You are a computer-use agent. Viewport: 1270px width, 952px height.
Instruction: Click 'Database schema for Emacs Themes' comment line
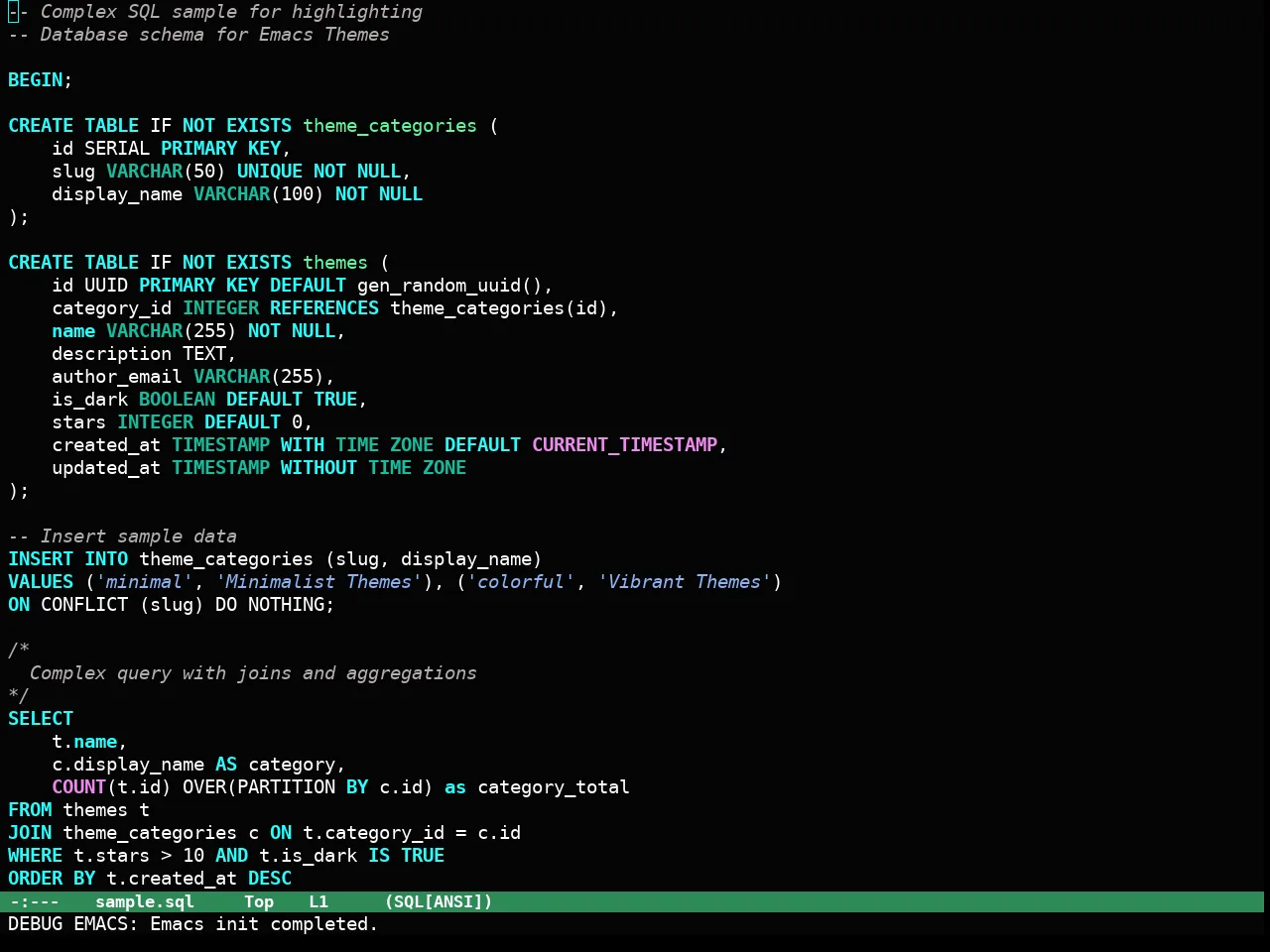click(199, 35)
